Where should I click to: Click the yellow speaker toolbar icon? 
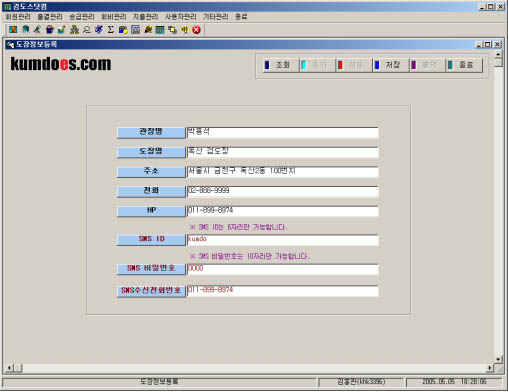pyautogui.click(x=184, y=30)
